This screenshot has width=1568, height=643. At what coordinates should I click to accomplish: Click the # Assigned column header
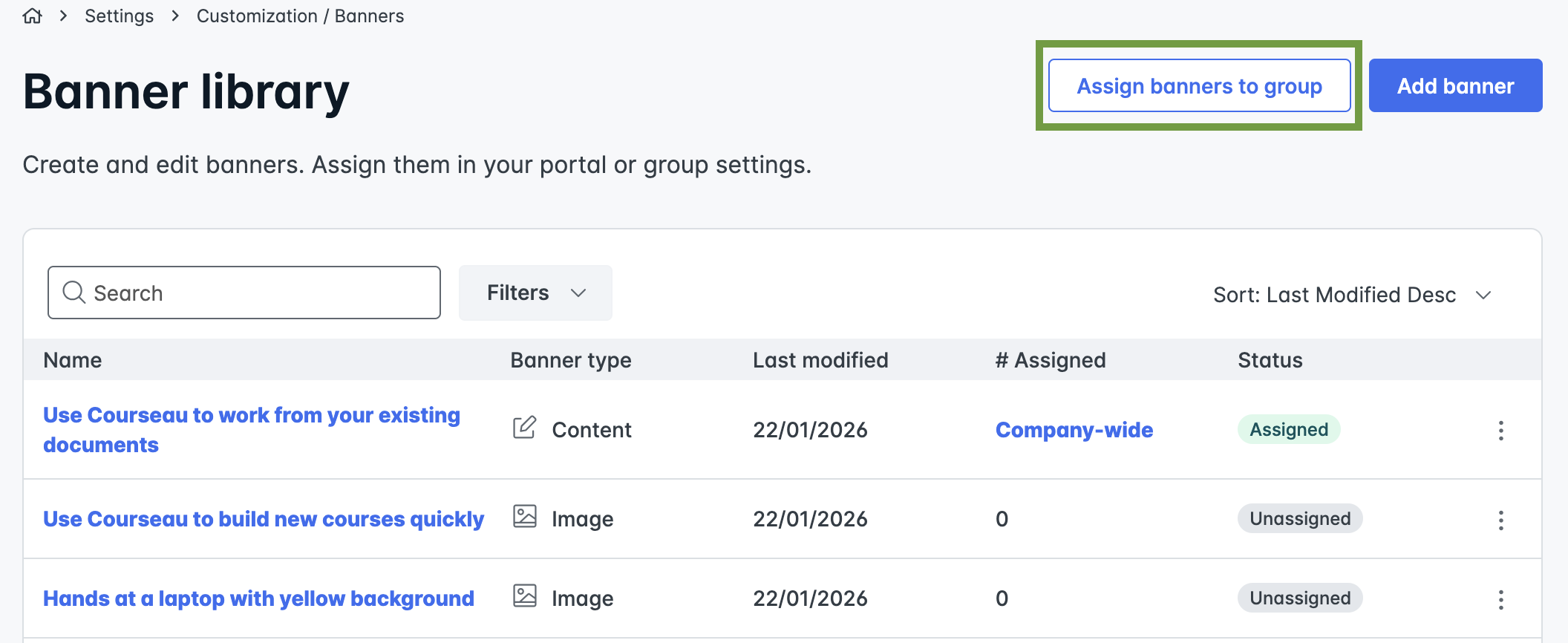click(1051, 360)
